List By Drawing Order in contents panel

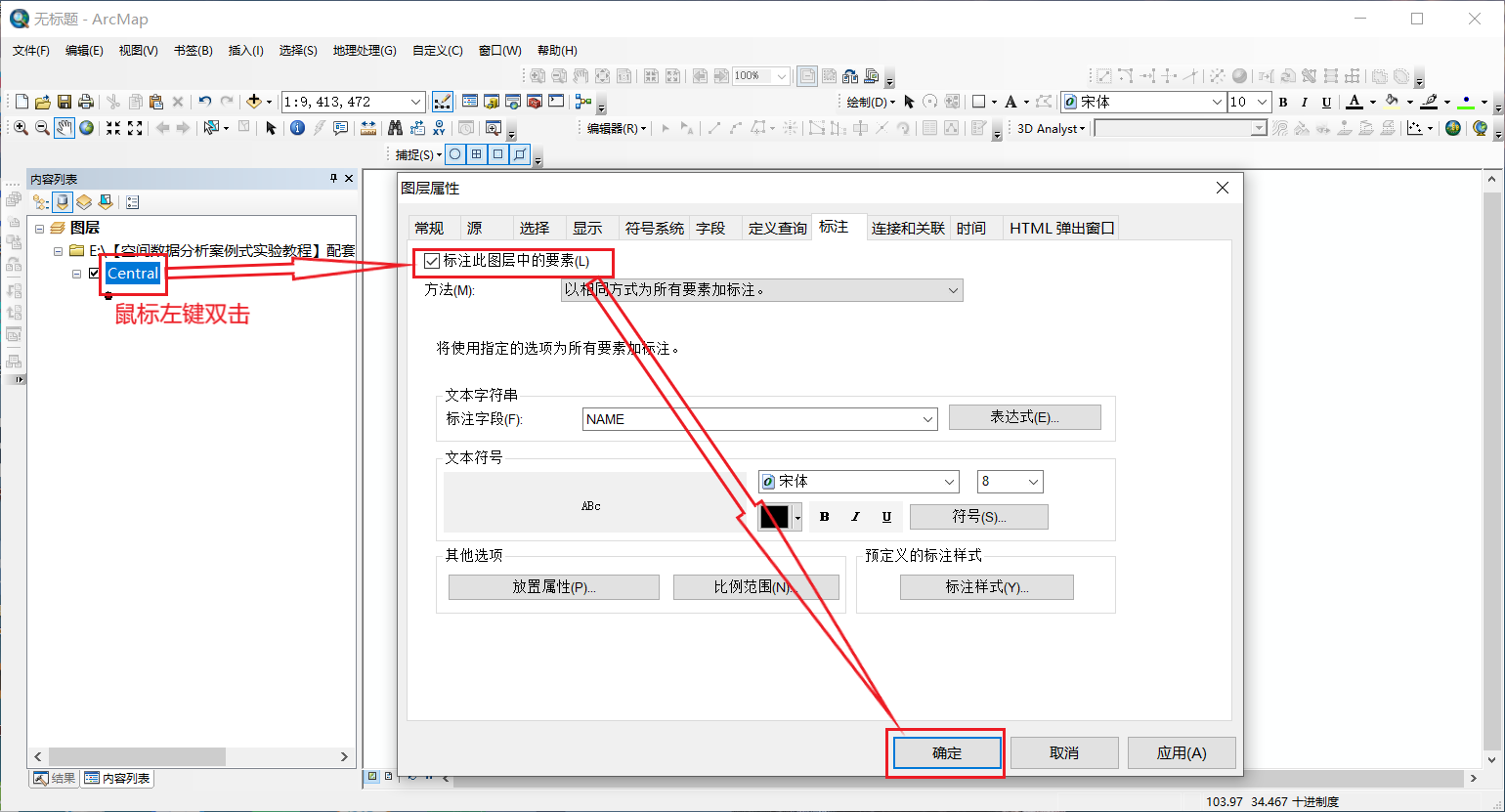pos(40,202)
